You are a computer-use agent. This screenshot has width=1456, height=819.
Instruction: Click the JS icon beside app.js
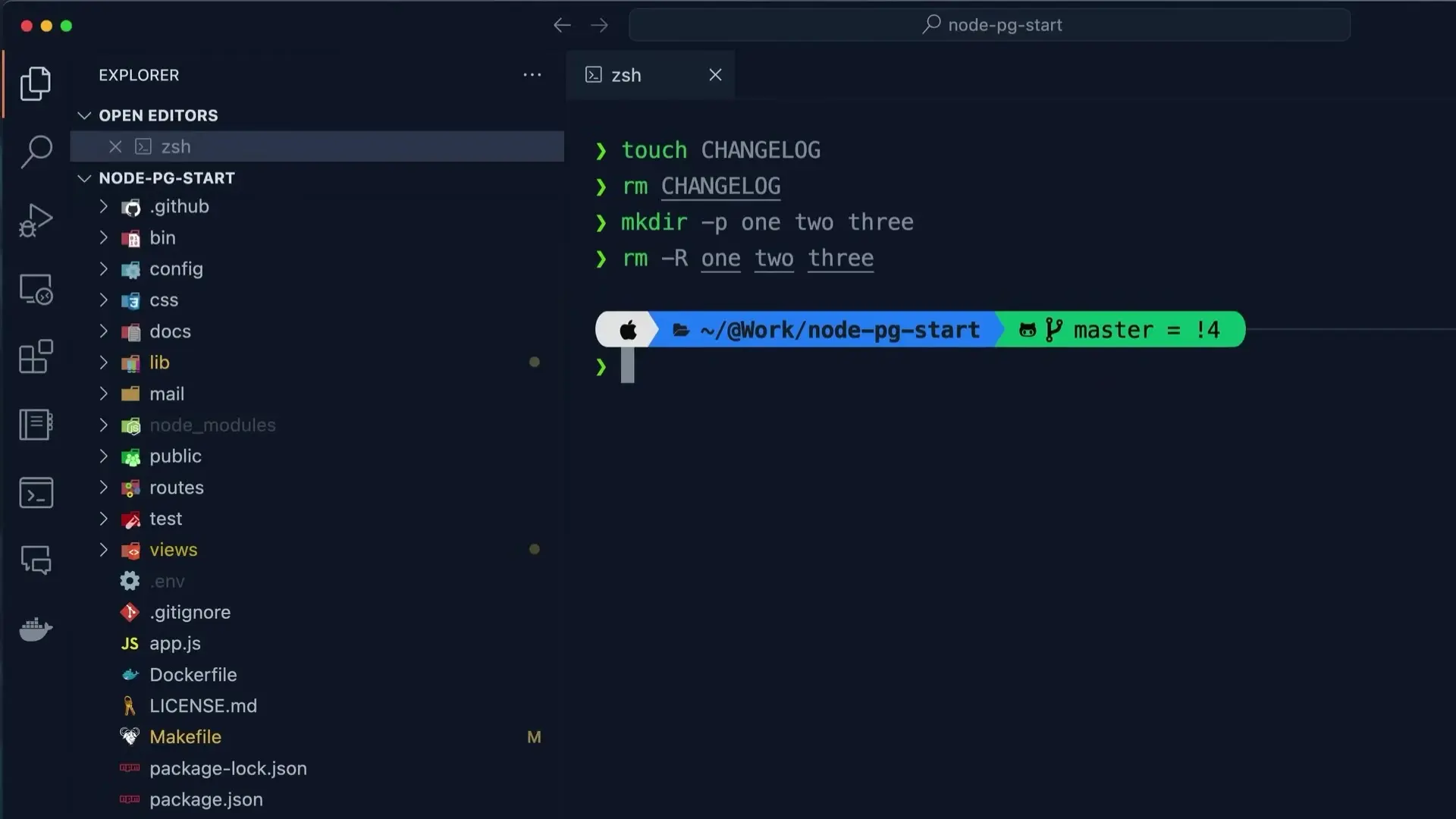click(x=130, y=644)
